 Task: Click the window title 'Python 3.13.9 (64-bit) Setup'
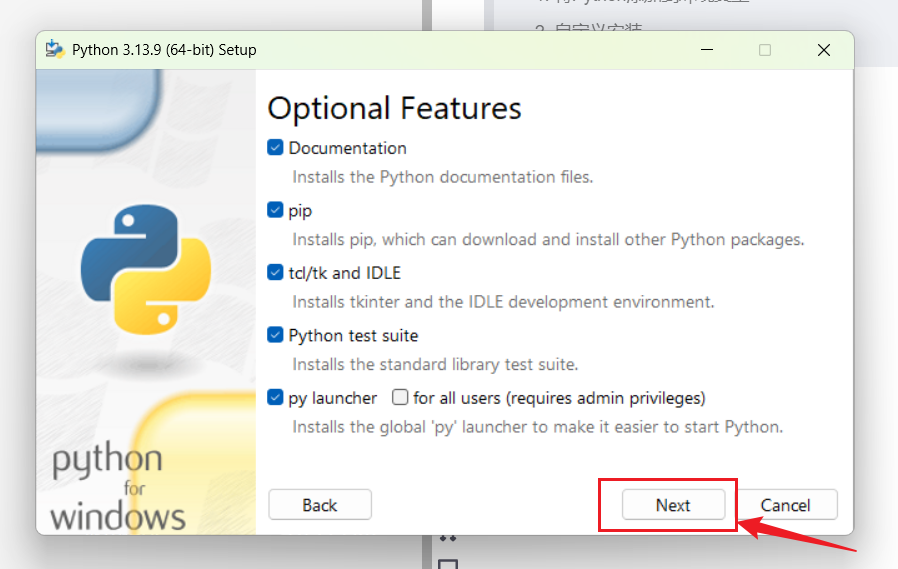pos(164,50)
